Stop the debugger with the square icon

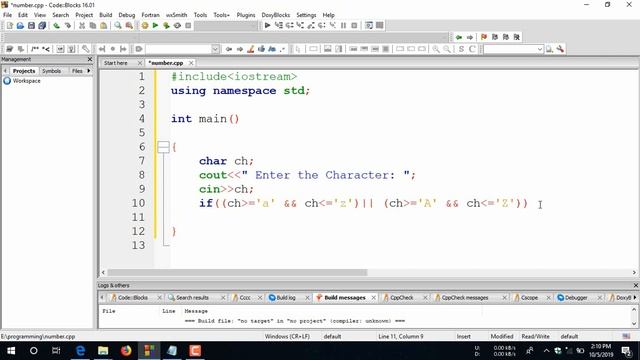354,25
